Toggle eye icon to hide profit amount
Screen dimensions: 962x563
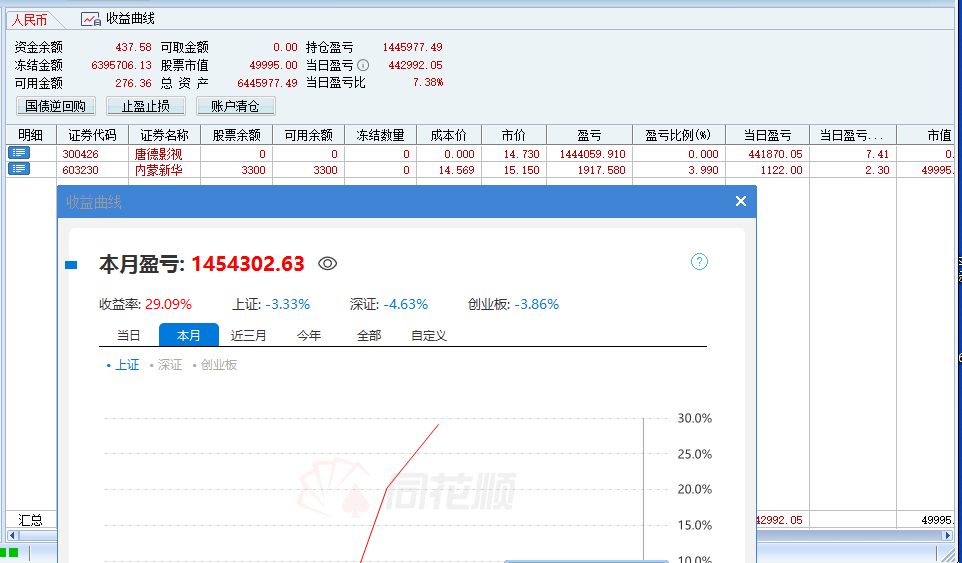point(328,264)
